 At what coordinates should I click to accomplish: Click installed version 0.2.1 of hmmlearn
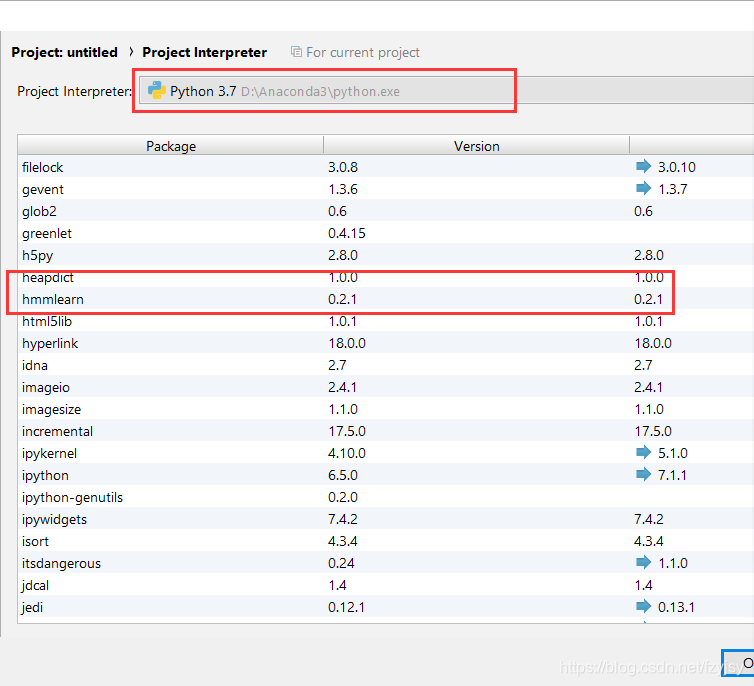click(342, 299)
